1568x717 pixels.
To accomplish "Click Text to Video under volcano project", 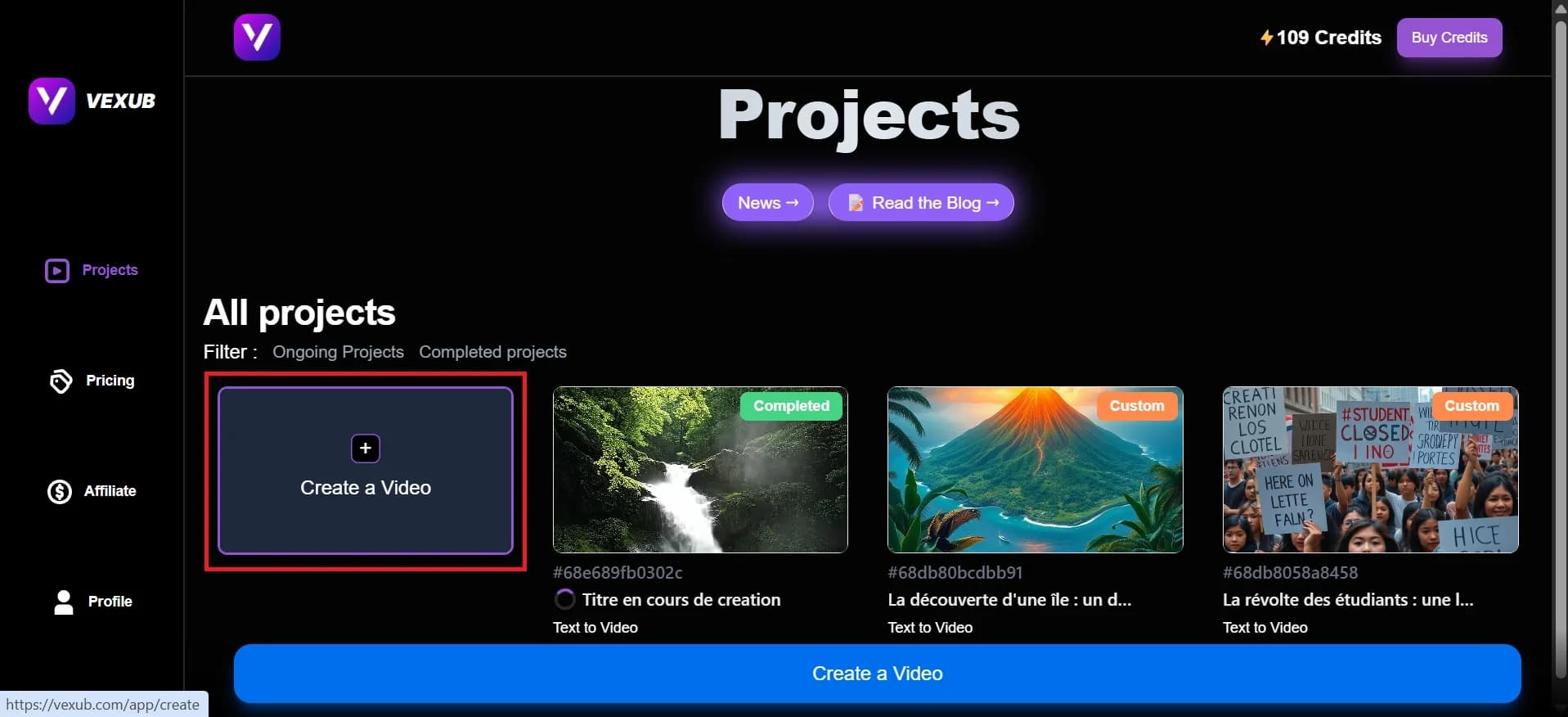I will (930, 628).
